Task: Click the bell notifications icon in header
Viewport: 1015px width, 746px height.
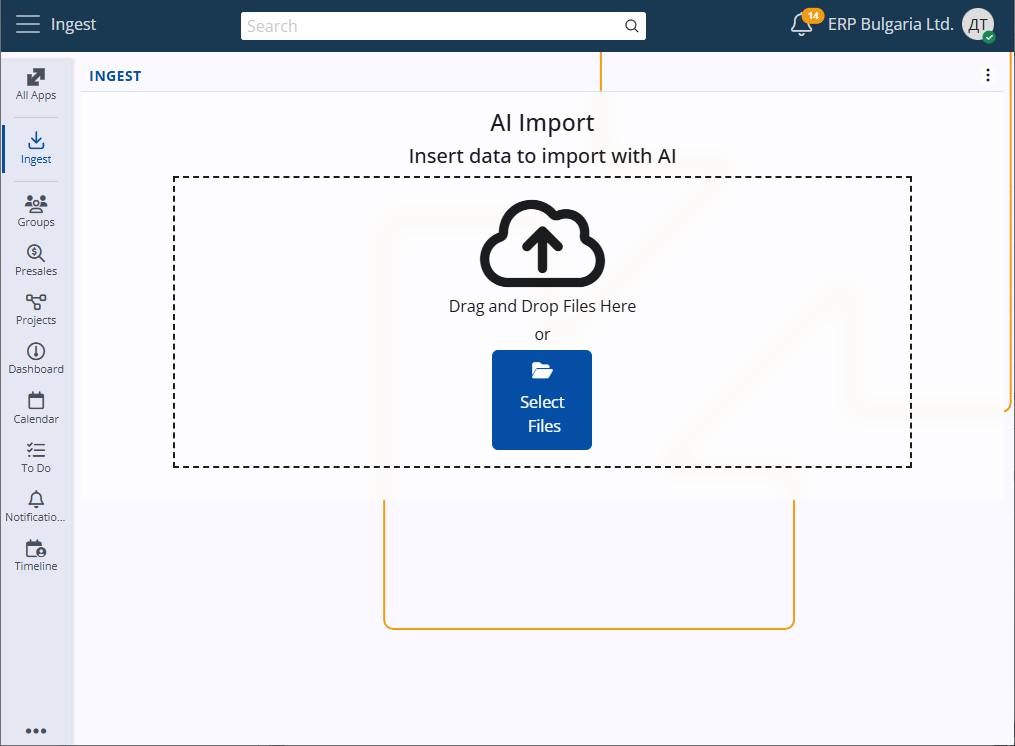Action: click(x=801, y=25)
